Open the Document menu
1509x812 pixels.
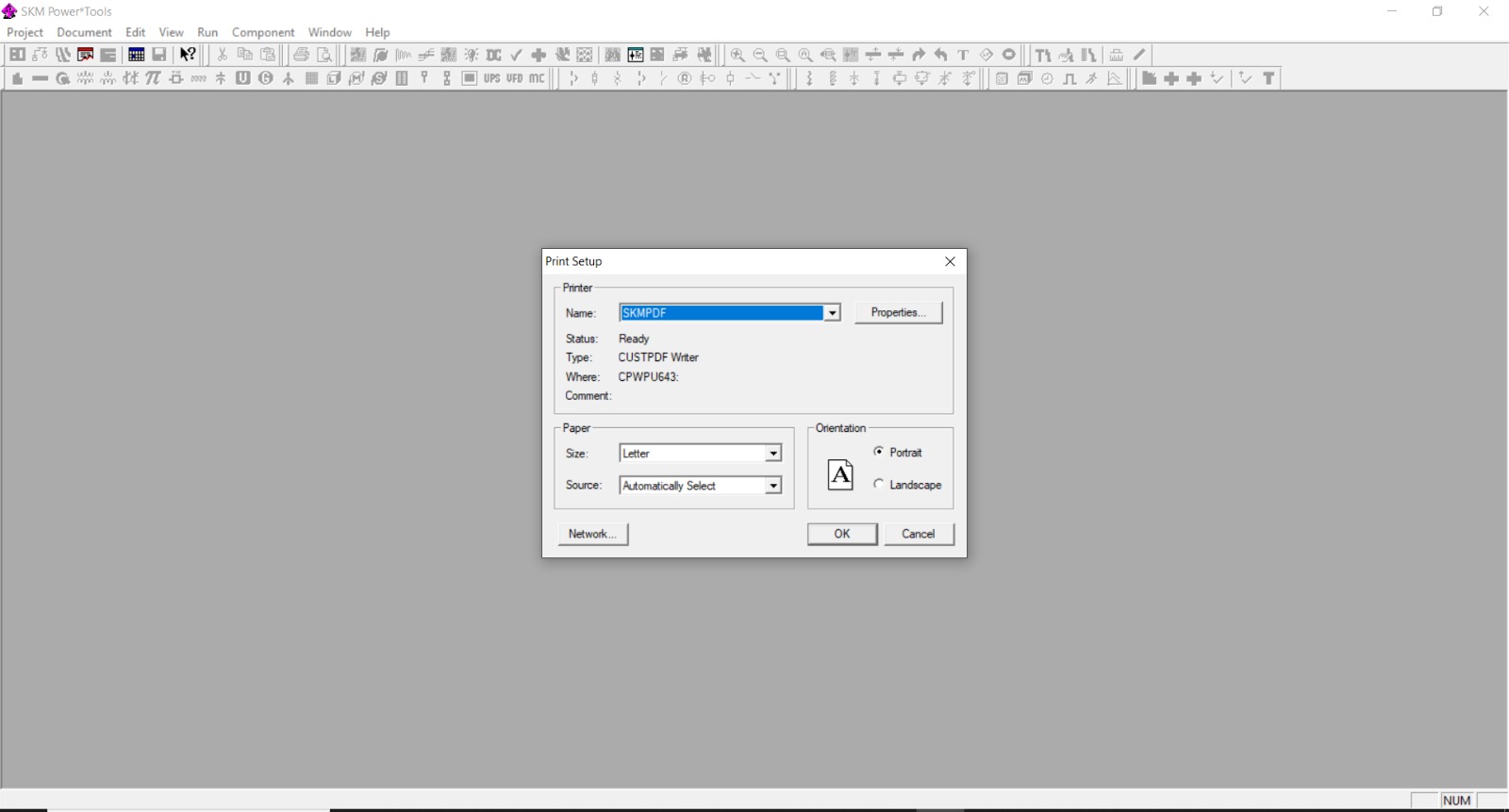point(84,32)
